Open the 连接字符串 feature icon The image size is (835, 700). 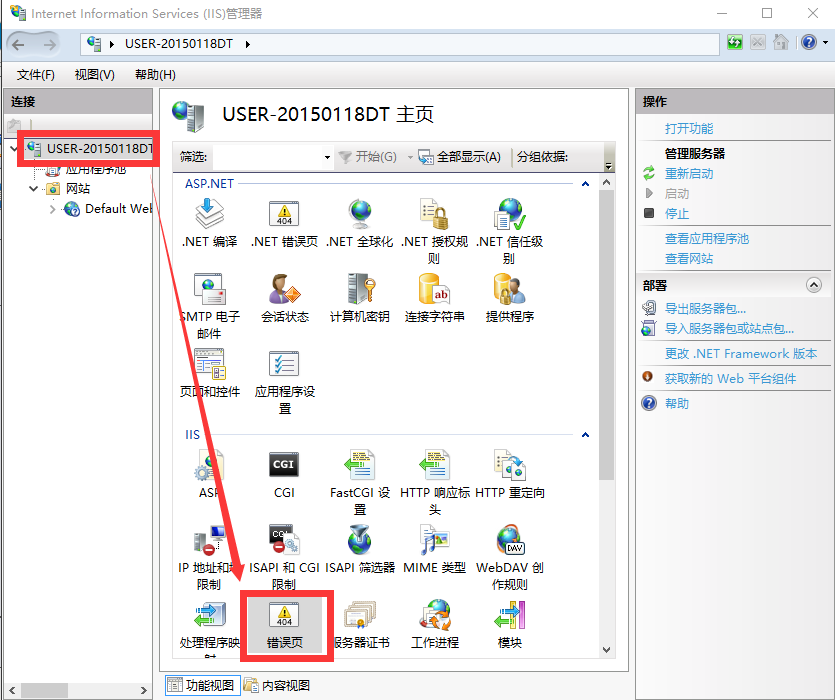click(x=434, y=290)
